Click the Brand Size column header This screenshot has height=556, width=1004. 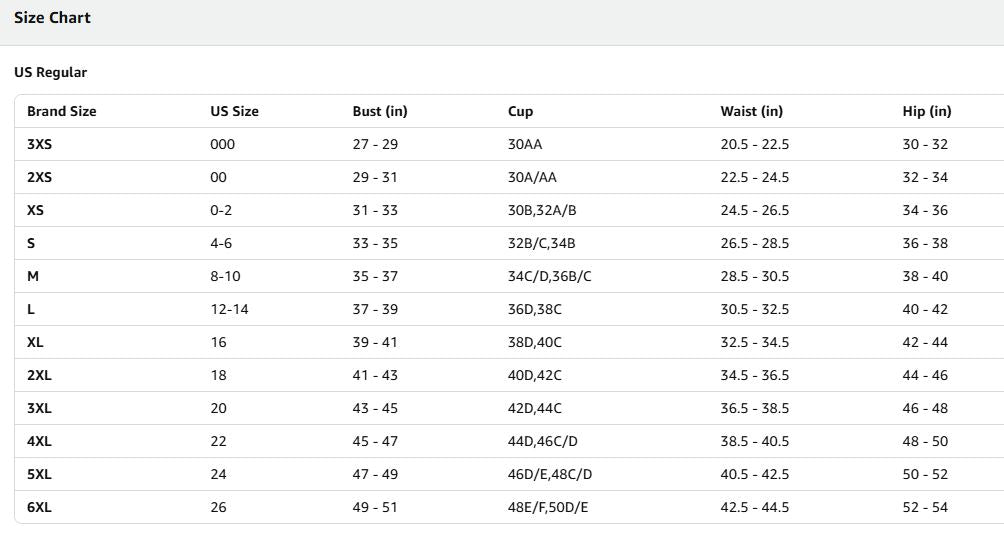click(x=61, y=111)
